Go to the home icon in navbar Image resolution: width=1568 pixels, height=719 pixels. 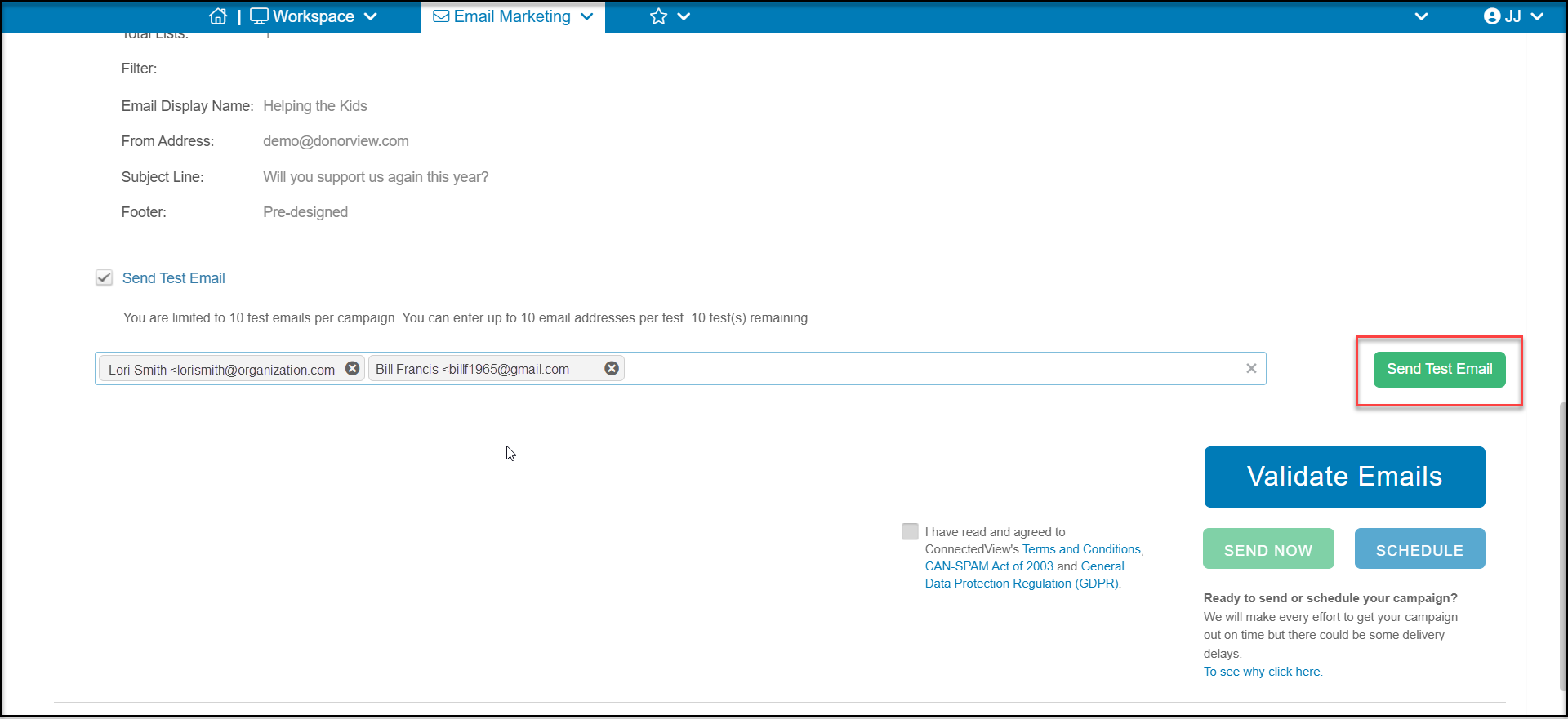point(218,16)
